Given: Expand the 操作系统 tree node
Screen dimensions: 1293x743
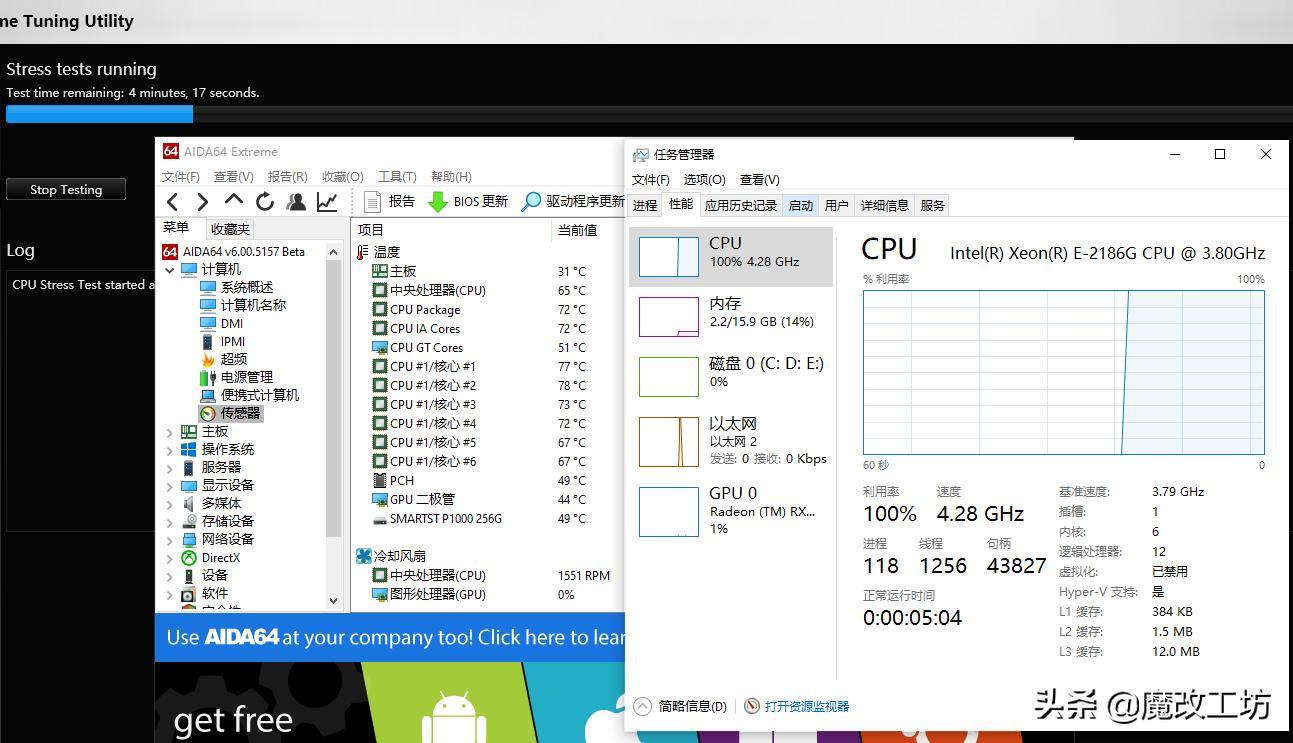Looking at the screenshot, I should 169,450.
